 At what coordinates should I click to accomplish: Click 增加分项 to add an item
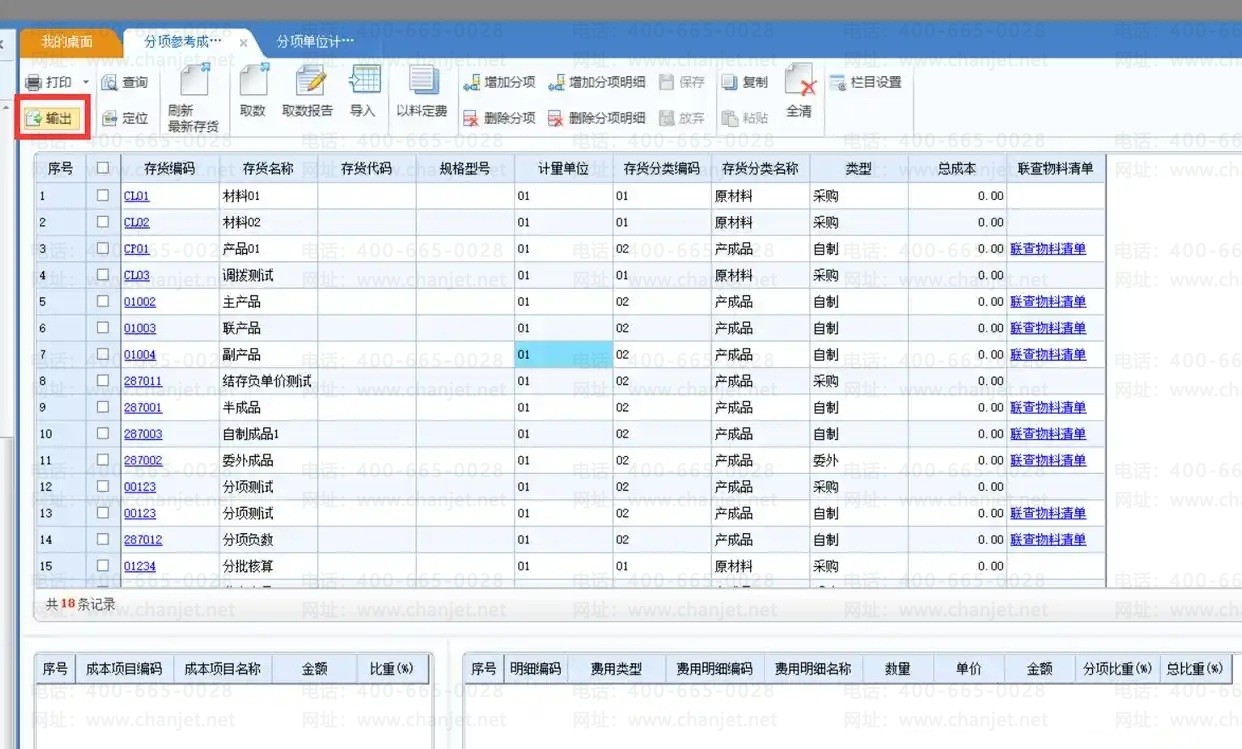click(x=472, y=83)
